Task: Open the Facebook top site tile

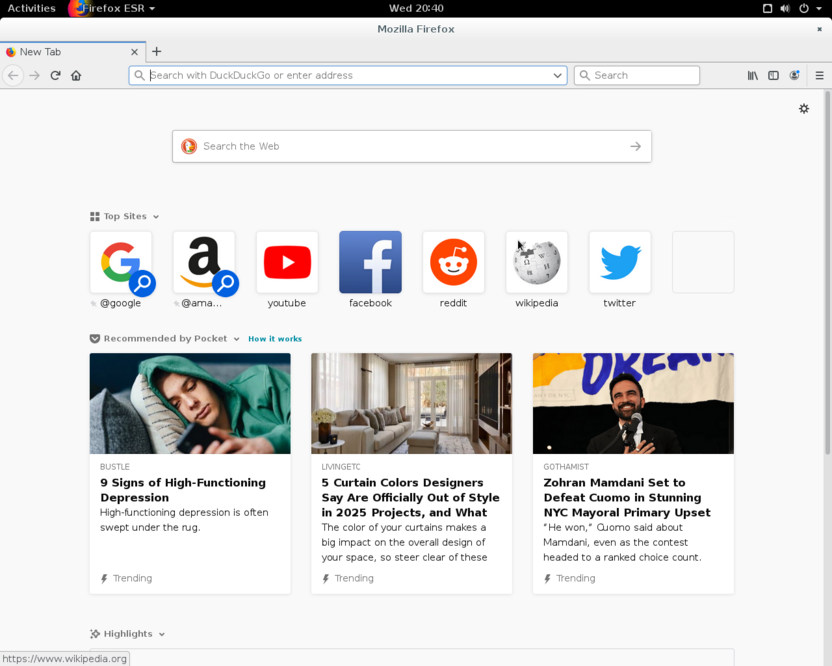Action: coord(370,262)
